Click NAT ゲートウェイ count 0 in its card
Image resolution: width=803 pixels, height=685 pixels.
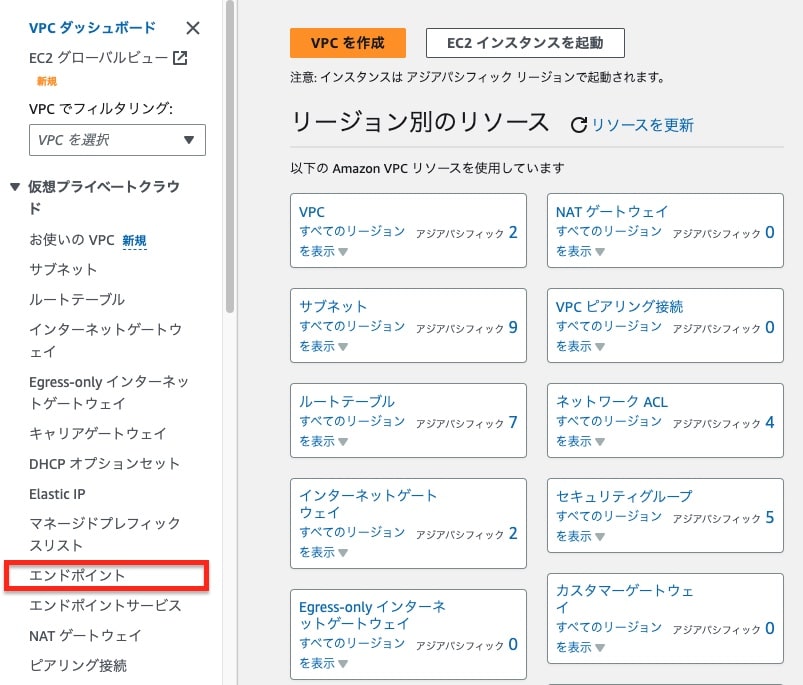770,232
